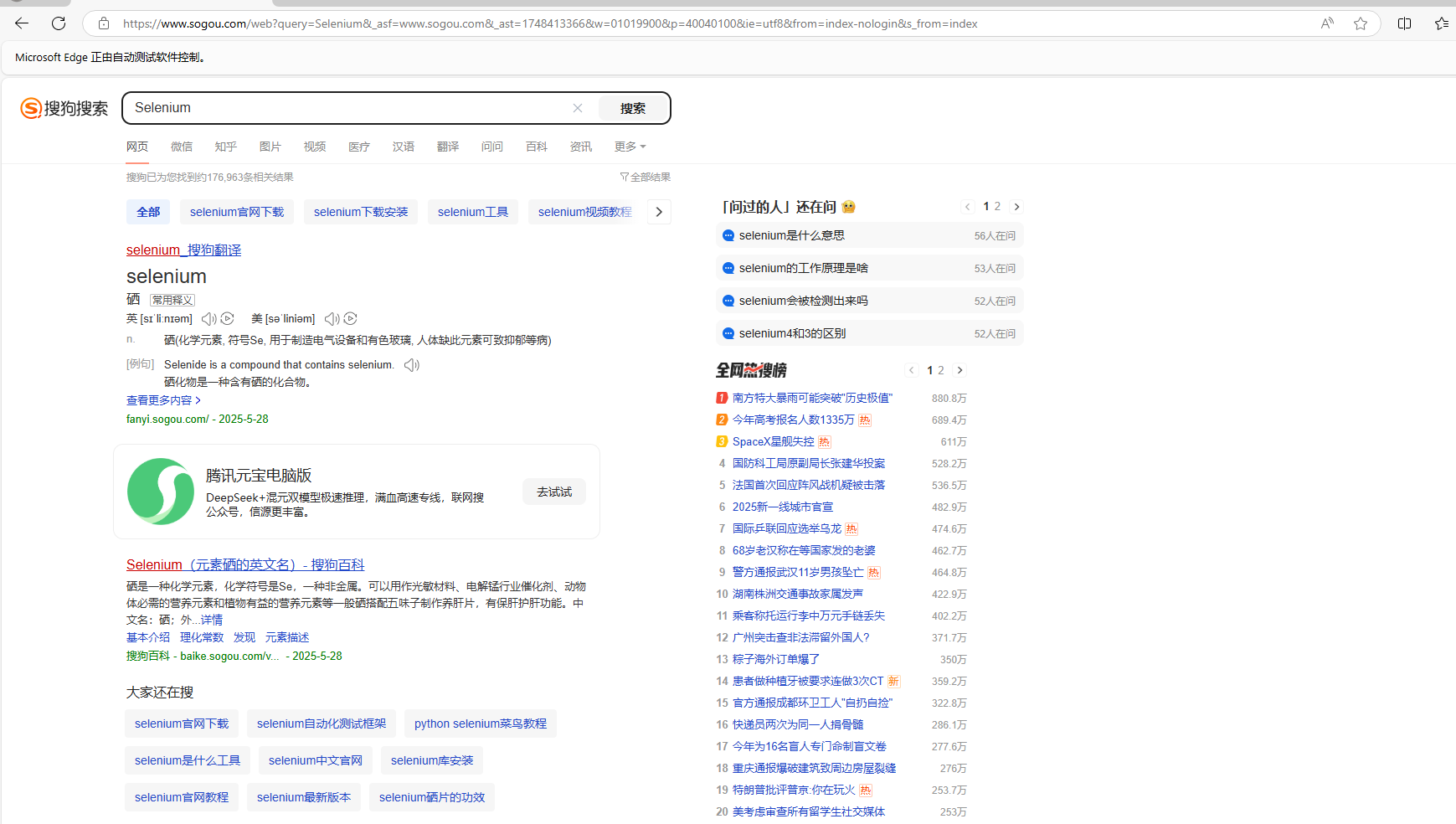The image size is (1456, 824).
Task: Open split screen view
Action: 1405,23
